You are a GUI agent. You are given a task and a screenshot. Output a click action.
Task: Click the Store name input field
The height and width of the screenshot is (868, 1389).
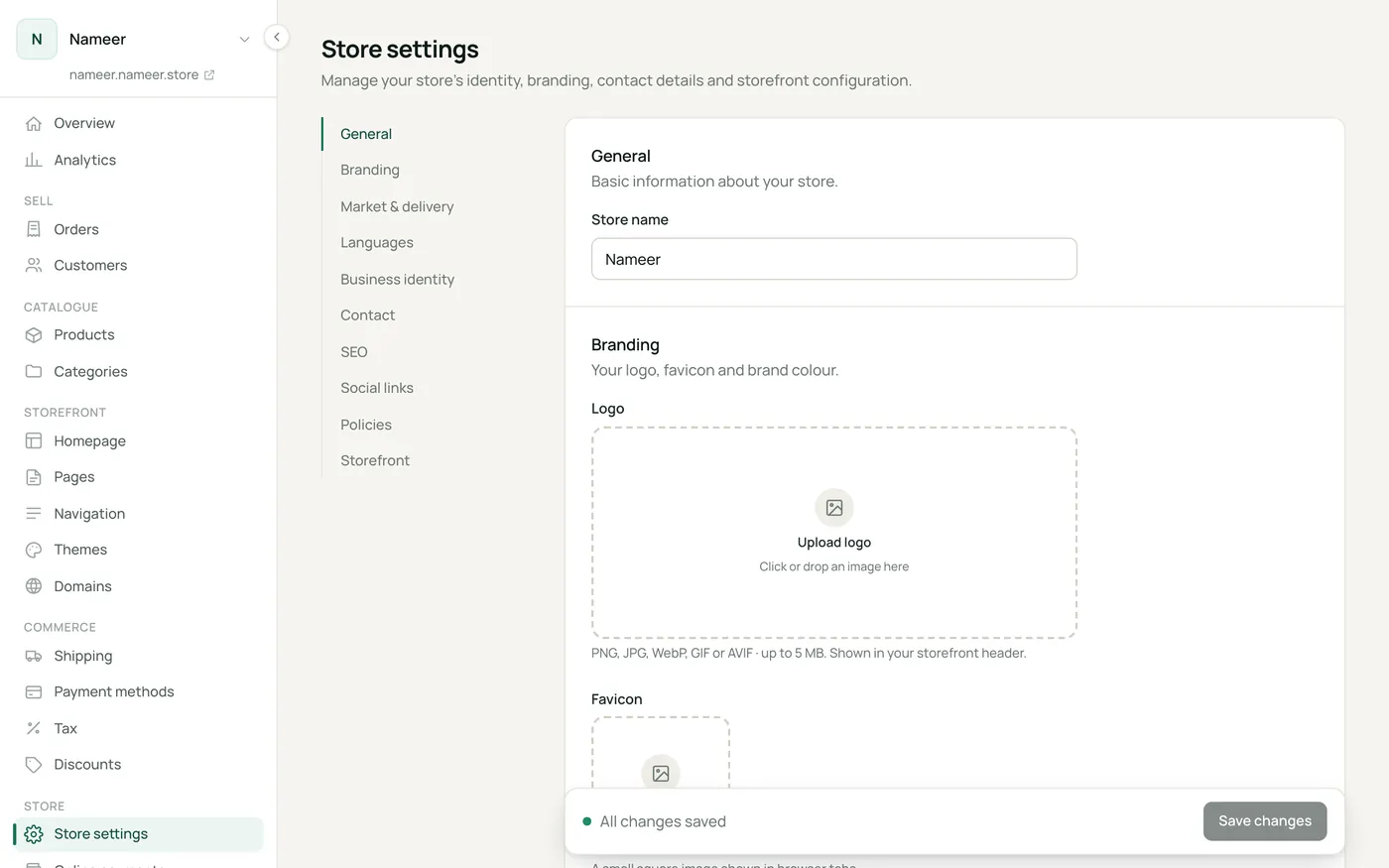click(834, 259)
